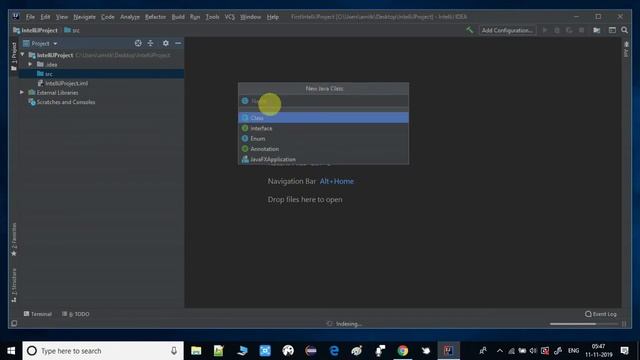
Task: Open Microsoft Edge from taskbar
Action: [334, 351]
